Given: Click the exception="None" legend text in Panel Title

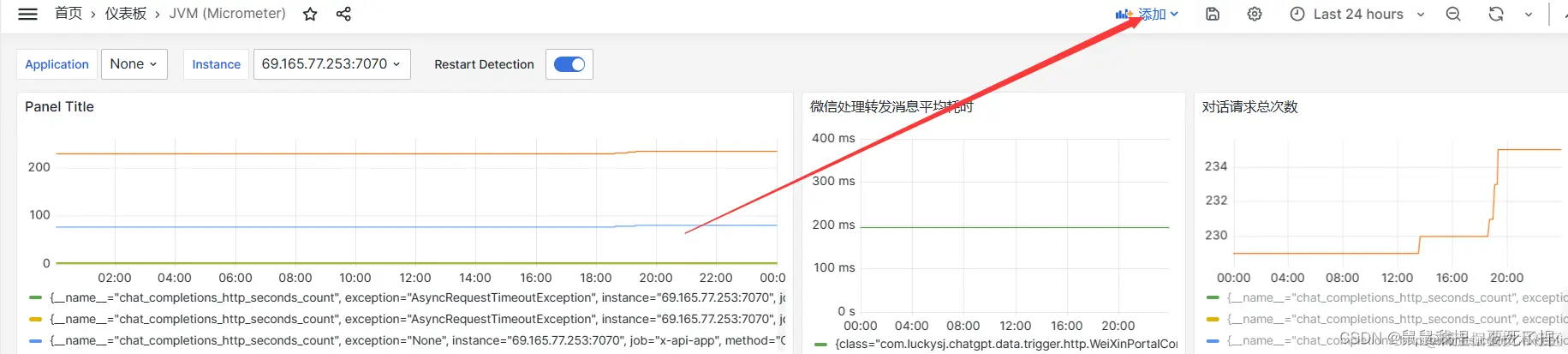Looking at the screenshot, I should pyautogui.click(x=417, y=340).
